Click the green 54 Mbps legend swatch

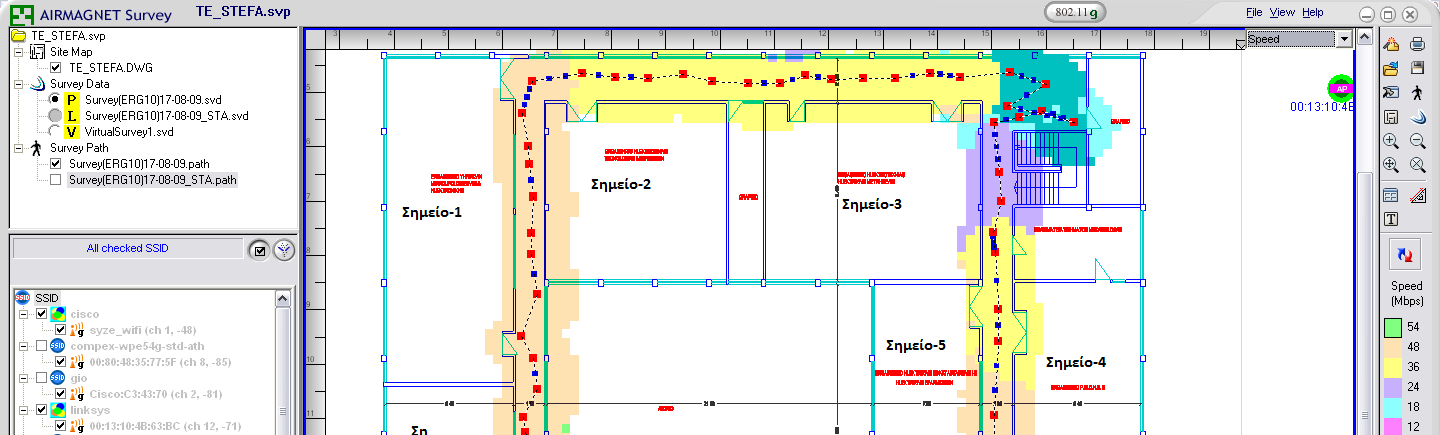(x=1392, y=326)
